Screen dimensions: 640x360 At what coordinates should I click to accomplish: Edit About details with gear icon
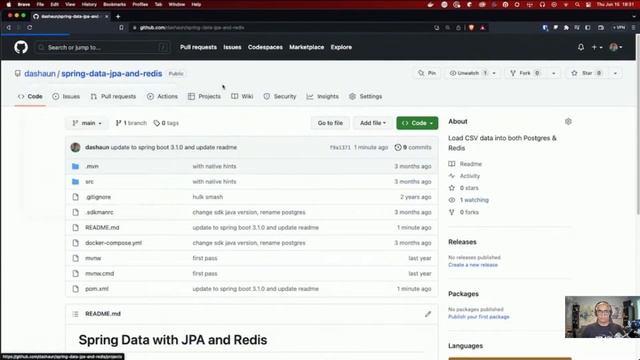tap(568, 121)
